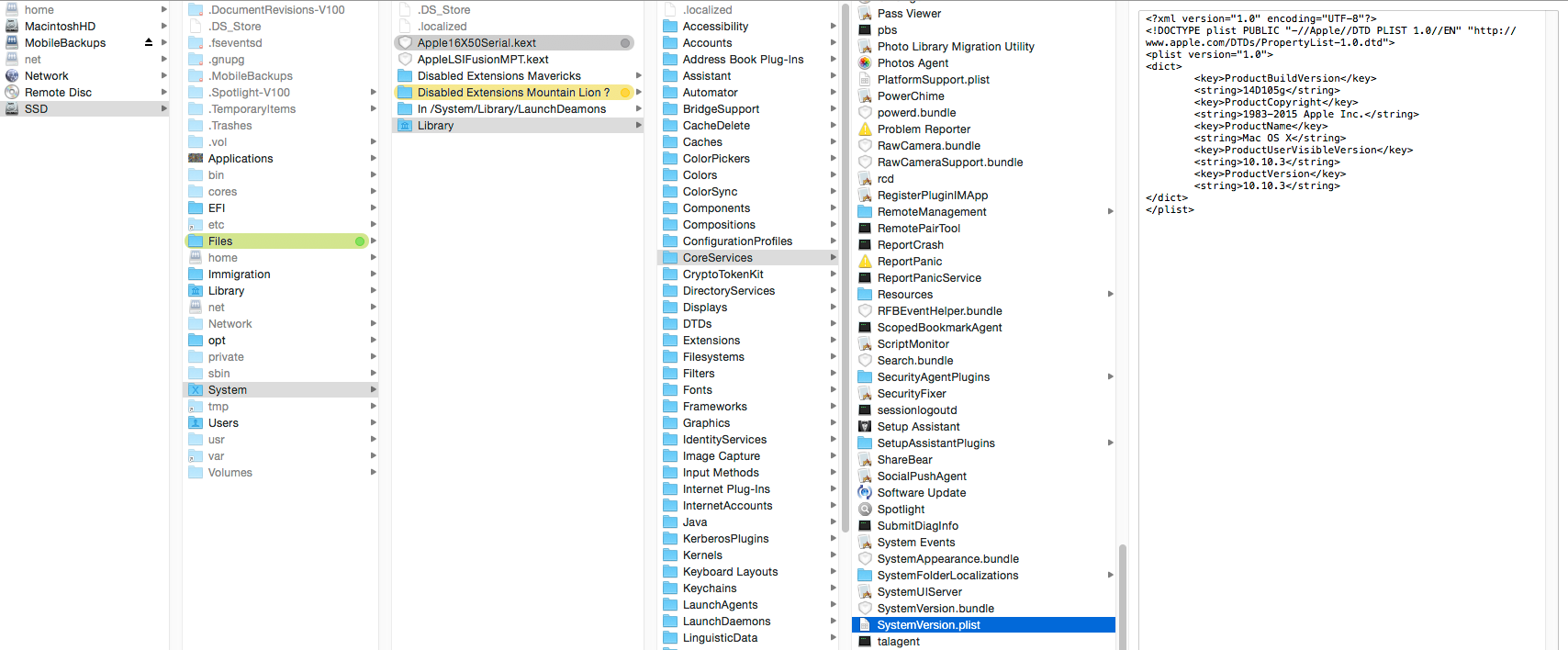Select the CoreServices folder
Image resolution: width=1568 pixels, height=650 pixels.
pos(748,258)
